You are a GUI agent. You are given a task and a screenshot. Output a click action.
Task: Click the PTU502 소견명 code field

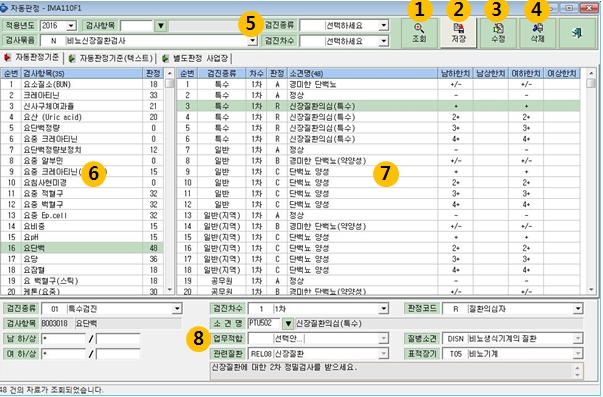point(264,324)
